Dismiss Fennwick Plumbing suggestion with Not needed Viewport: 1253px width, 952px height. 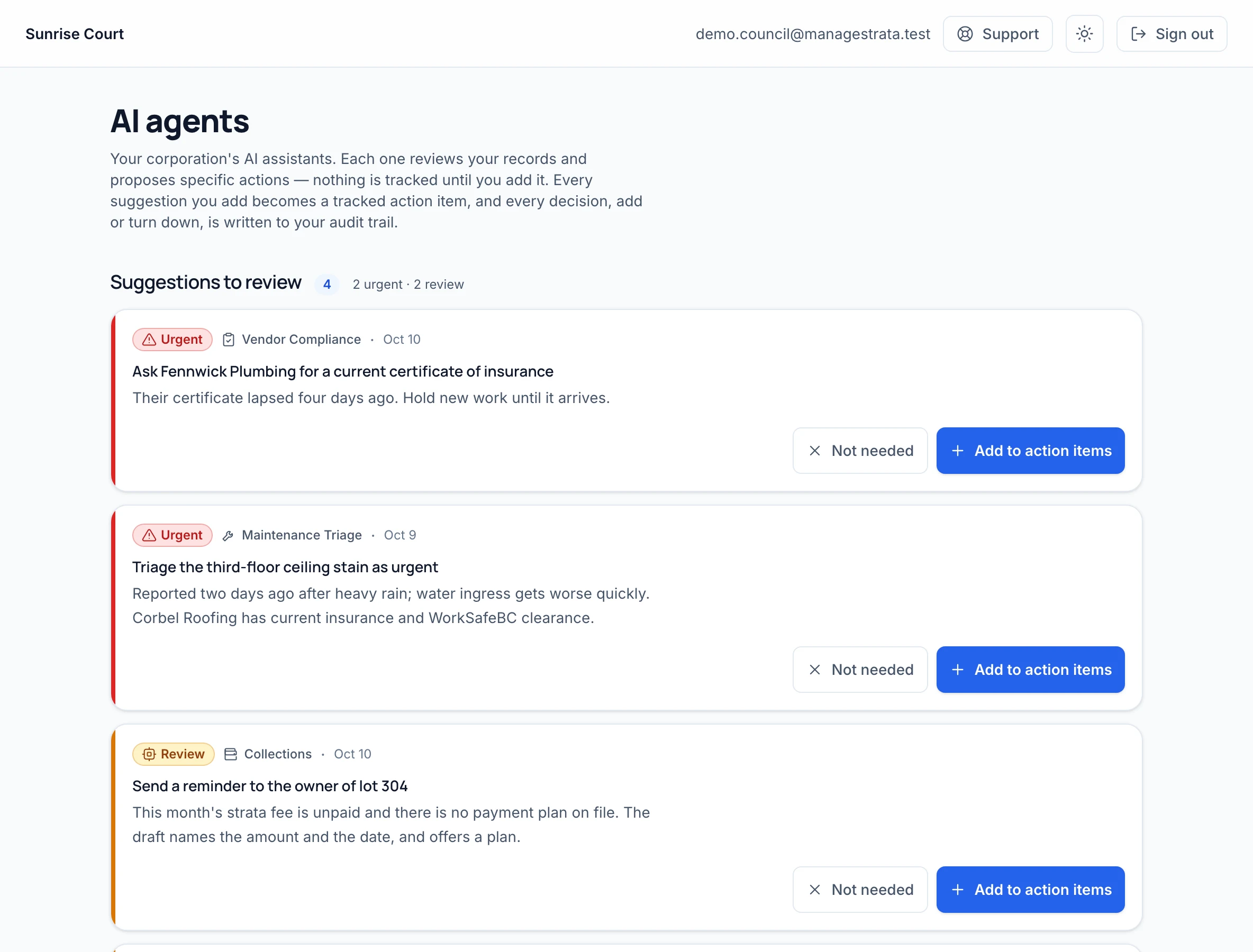[x=860, y=451]
